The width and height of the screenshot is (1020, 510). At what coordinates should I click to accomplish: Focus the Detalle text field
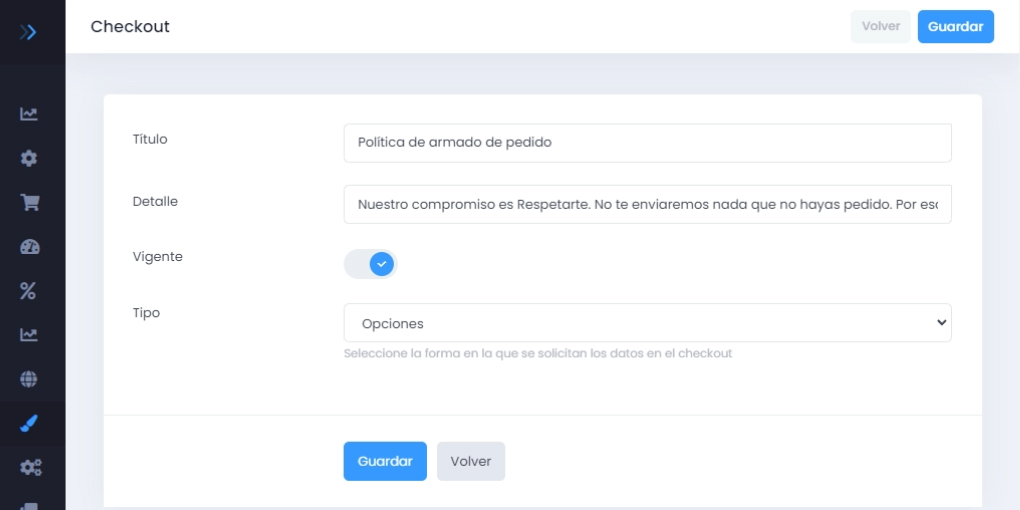647,204
